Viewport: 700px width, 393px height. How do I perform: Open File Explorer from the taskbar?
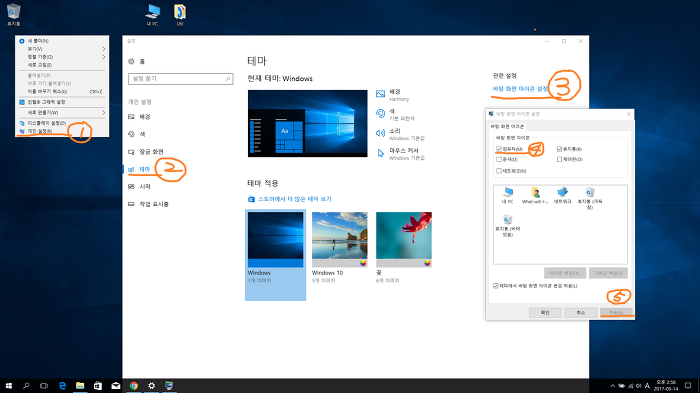point(80,386)
